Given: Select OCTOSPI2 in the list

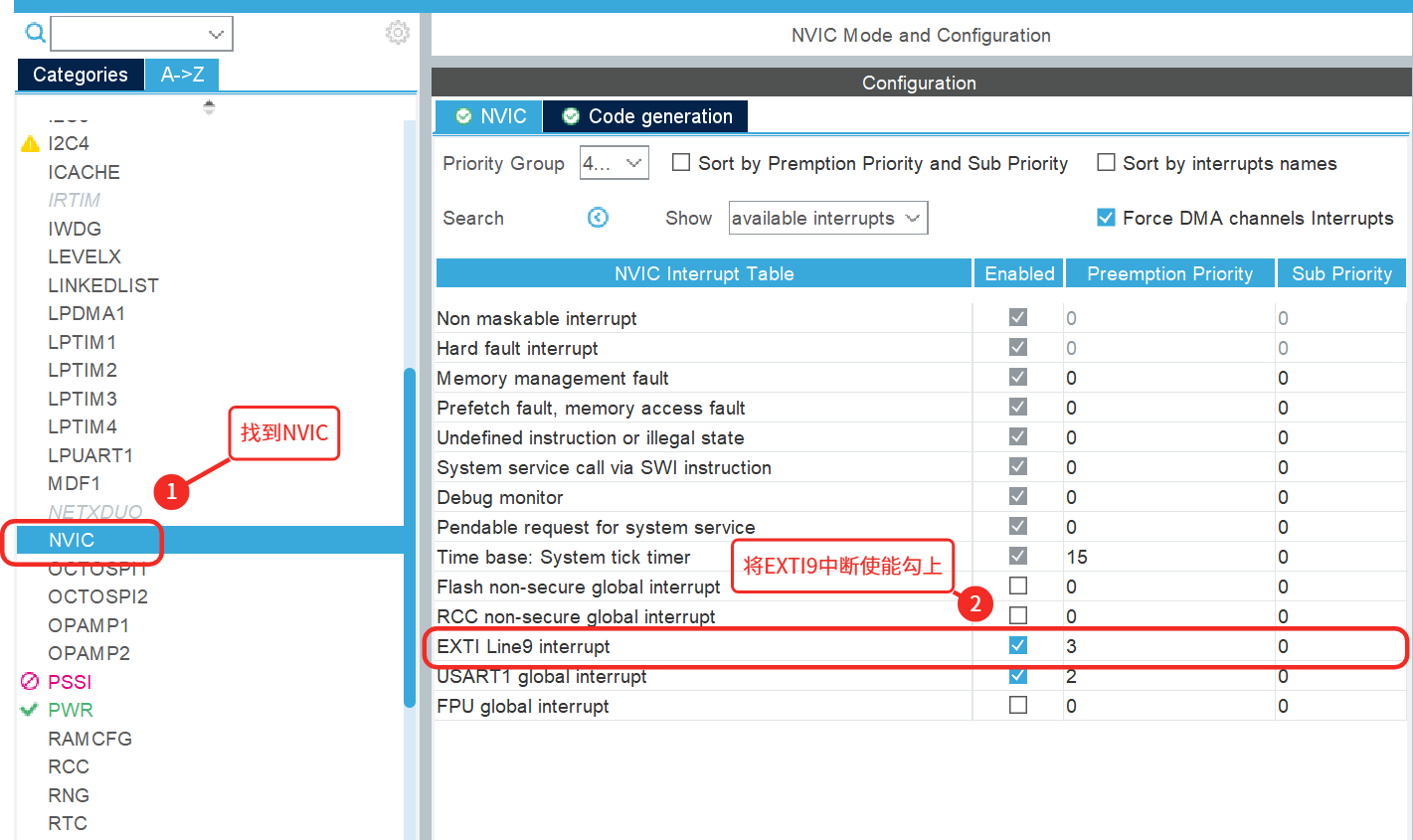Looking at the screenshot, I should 98,596.
